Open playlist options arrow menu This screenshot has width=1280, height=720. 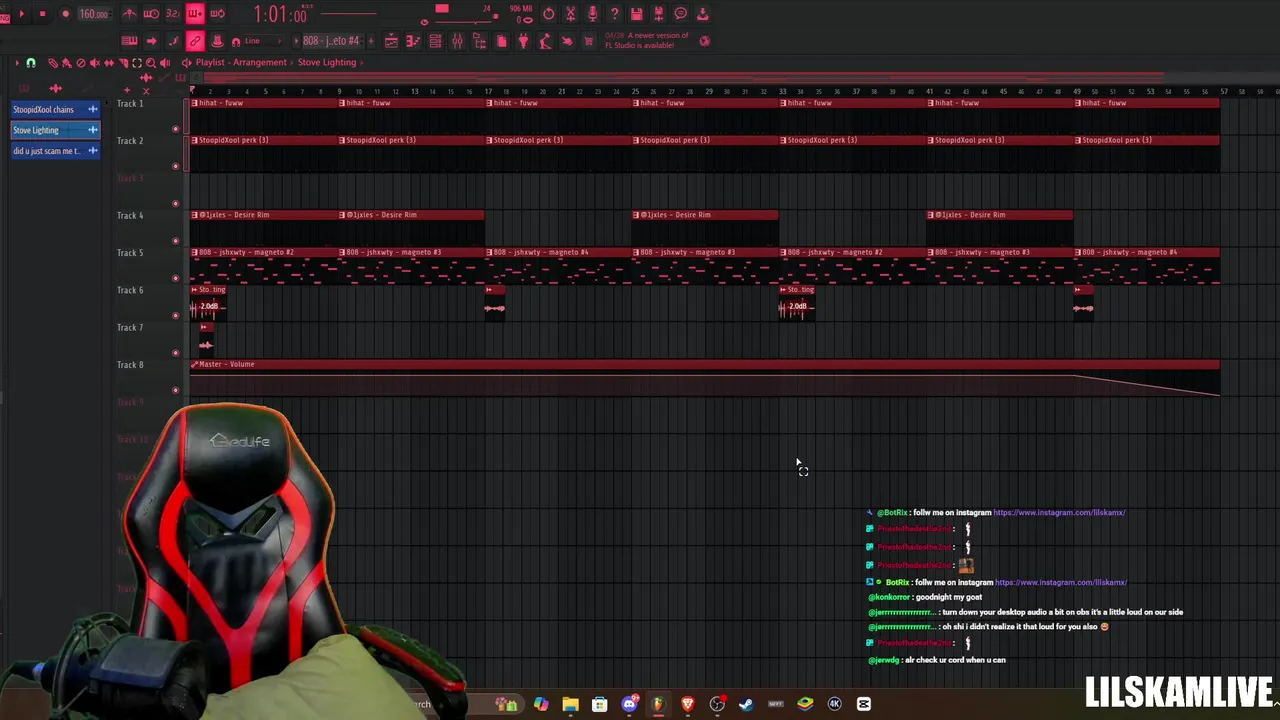point(17,62)
